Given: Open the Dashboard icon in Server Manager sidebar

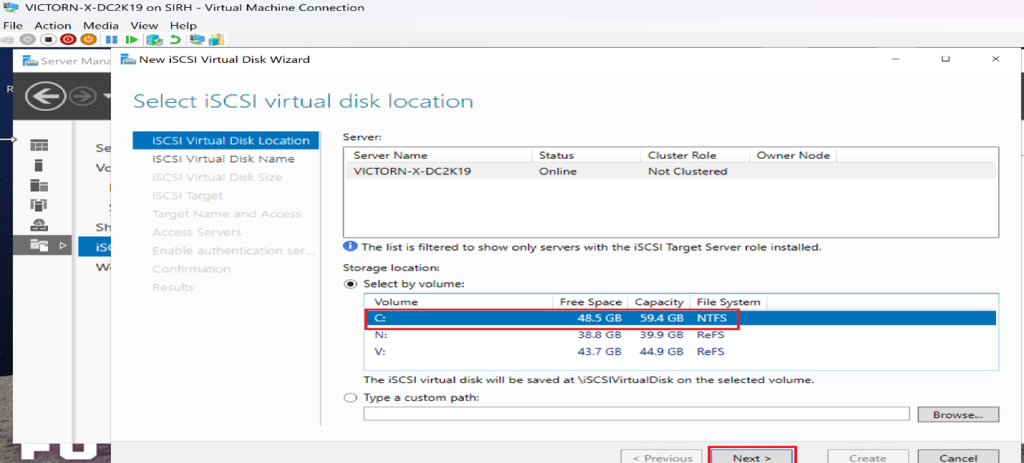Looking at the screenshot, I should click(39, 146).
